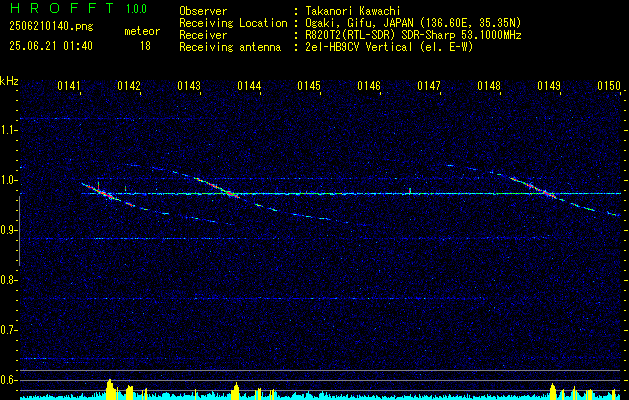The height and width of the screenshot is (400, 629).
Task: Click the Receiving Location label
Action: click(233, 23)
